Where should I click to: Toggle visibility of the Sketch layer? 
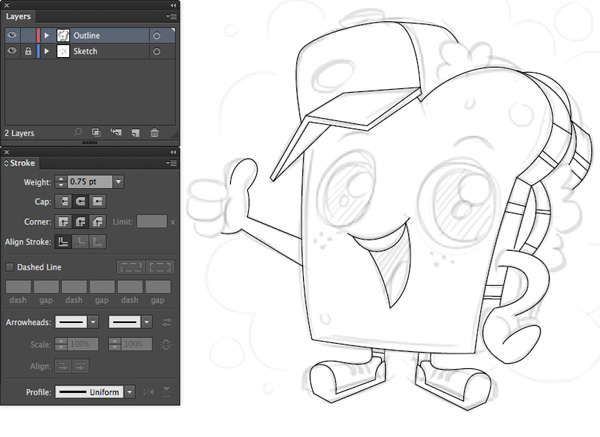click(x=12, y=50)
